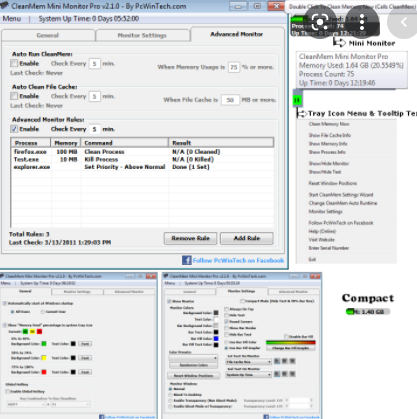The image size is (417, 419).
Task: Select the explorer.exe rule row
Action: [142, 167]
